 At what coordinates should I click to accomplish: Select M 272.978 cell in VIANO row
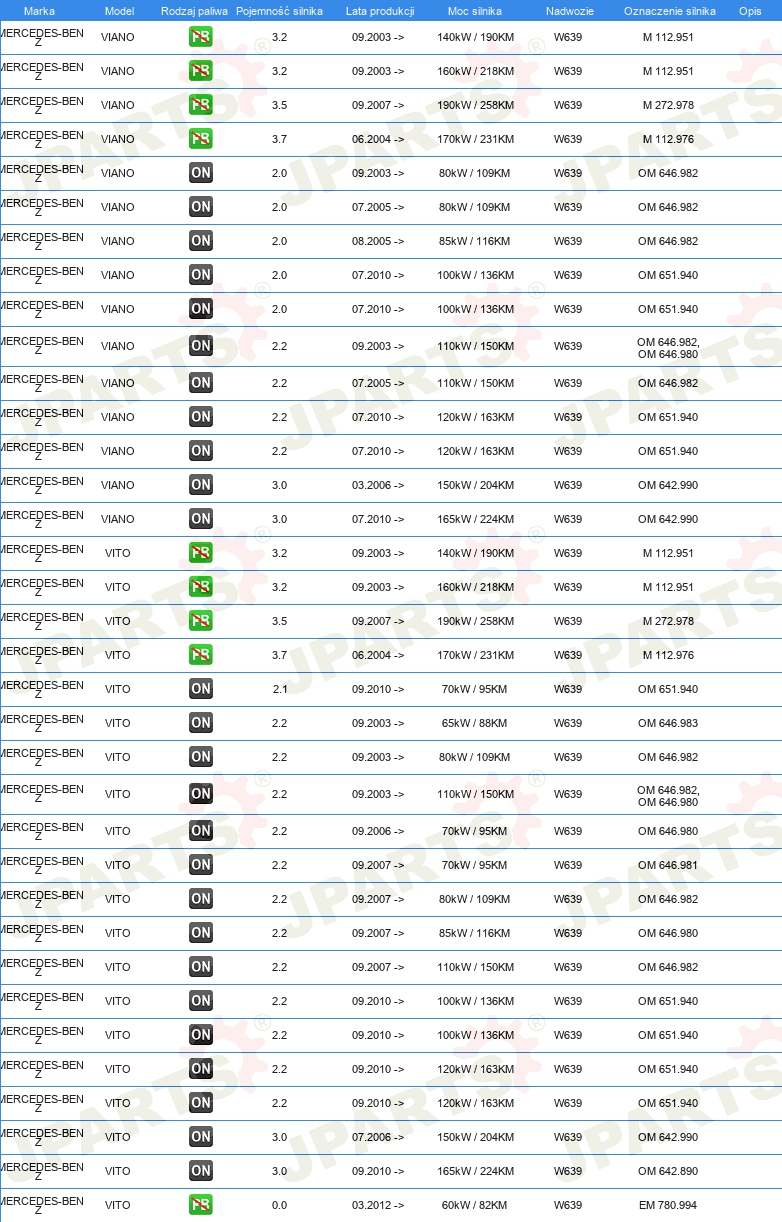click(668, 105)
